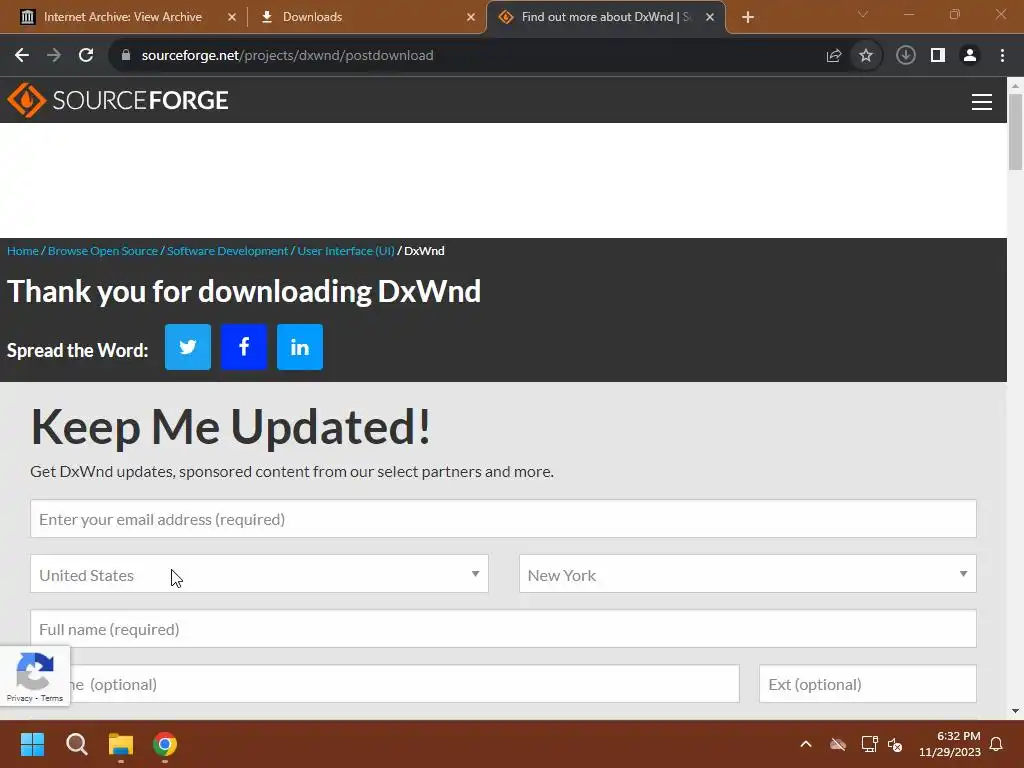1024x768 pixels.
Task: Open a new browser tab
Action: tap(748, 17)
